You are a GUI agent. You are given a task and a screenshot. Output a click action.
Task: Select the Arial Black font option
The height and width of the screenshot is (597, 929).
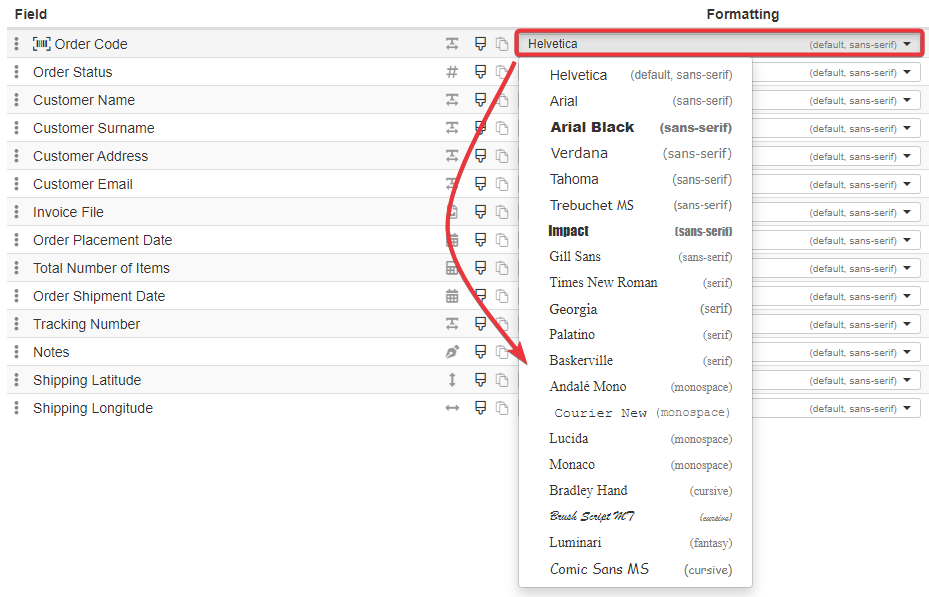click(x=592, y=127)
